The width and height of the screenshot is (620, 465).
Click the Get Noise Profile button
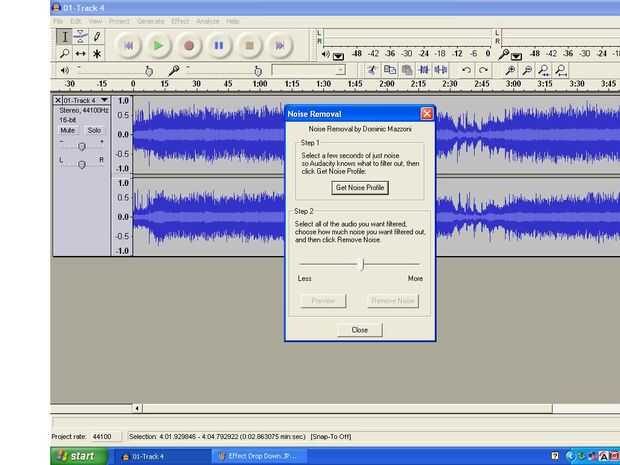tap(360, 188)
